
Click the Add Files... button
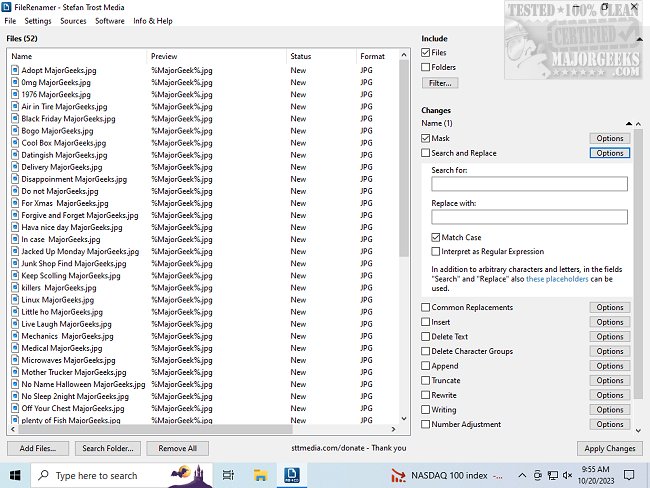(37, 448)
